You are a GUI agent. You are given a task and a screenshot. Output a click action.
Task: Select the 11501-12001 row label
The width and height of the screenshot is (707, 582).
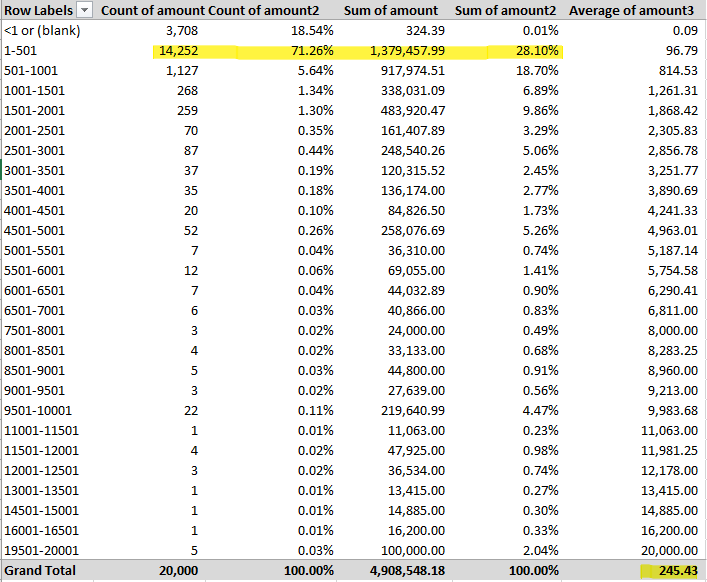[41, 450]
